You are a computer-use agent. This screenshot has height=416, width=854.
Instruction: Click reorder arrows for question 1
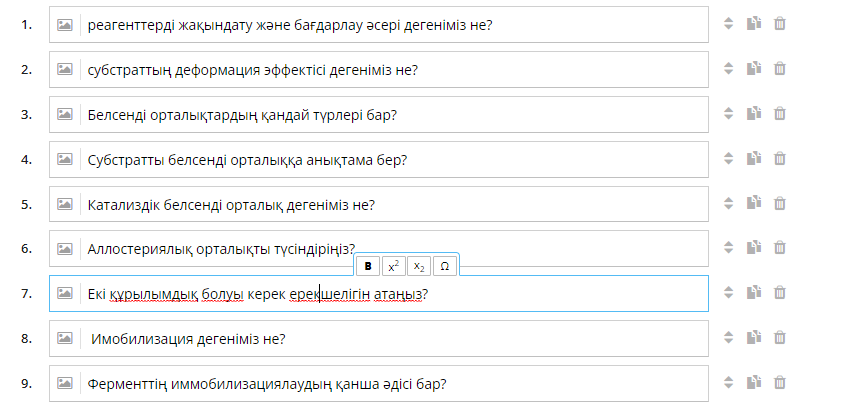728,24
